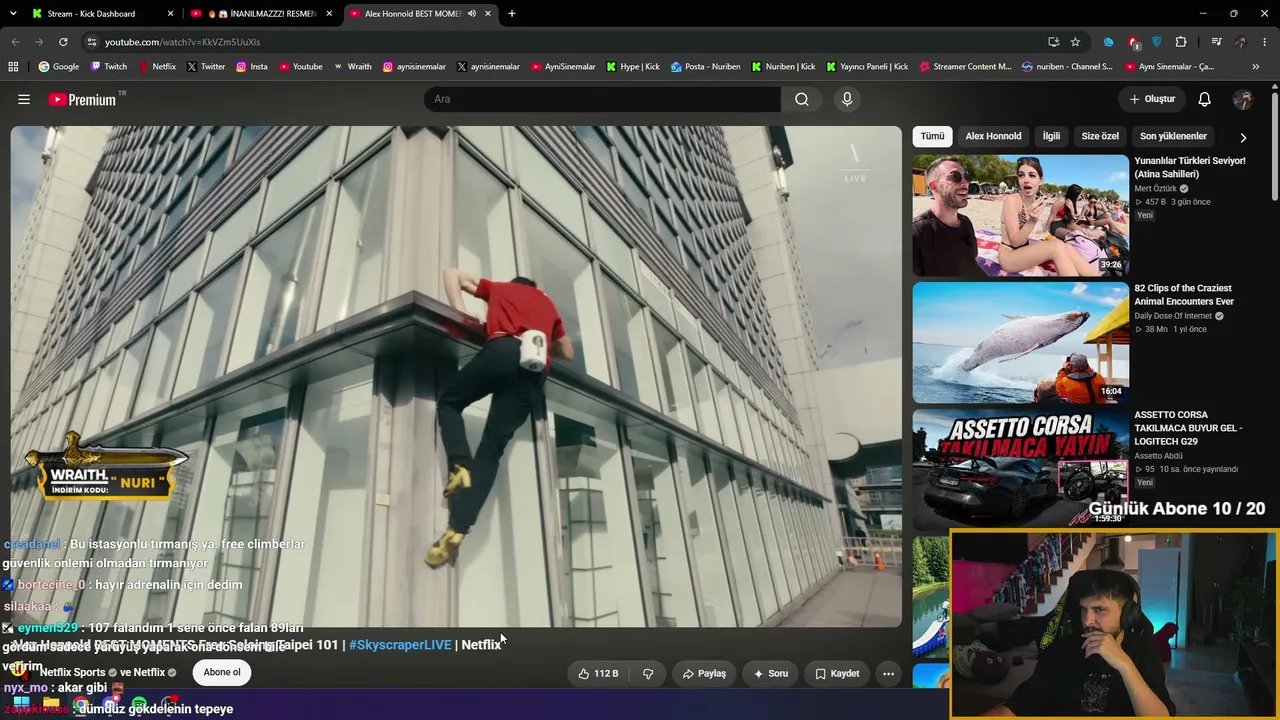Bookmark this page with star icon
This screenshot has width=1280, height=720.
pyautogui.click(x=1075, y=42)
